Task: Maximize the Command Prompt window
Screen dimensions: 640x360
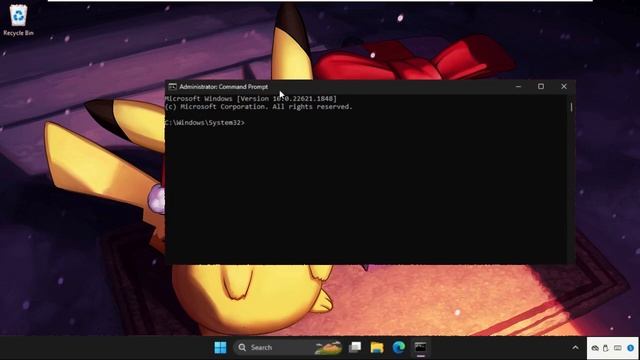Action: tap(541, 87)
